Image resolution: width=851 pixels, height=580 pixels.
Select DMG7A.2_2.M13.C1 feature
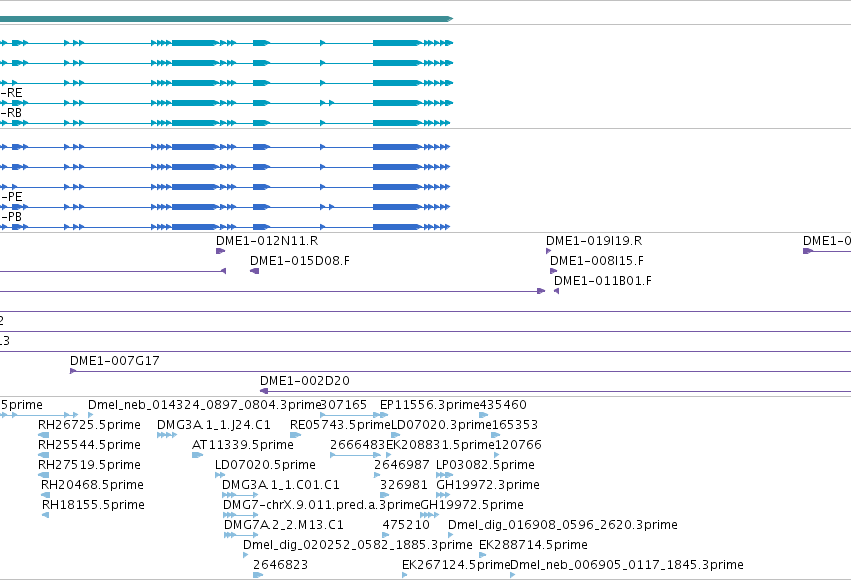pyautogui.click(x=283, y=525)
